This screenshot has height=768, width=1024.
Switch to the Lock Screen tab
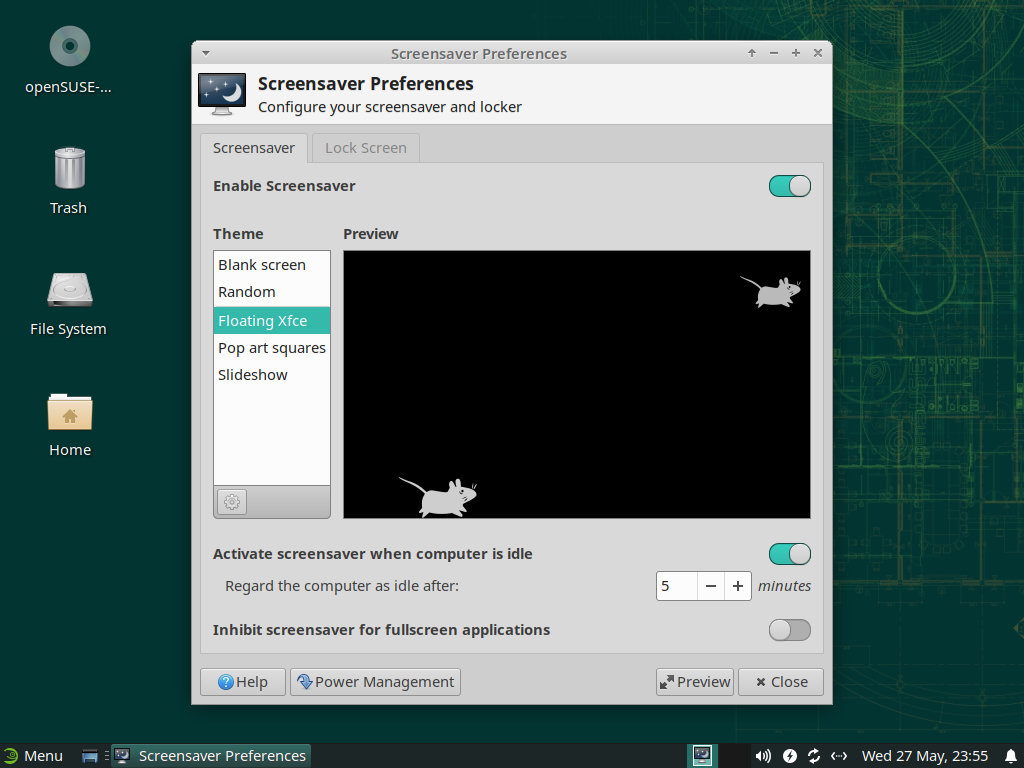(365, 148)
